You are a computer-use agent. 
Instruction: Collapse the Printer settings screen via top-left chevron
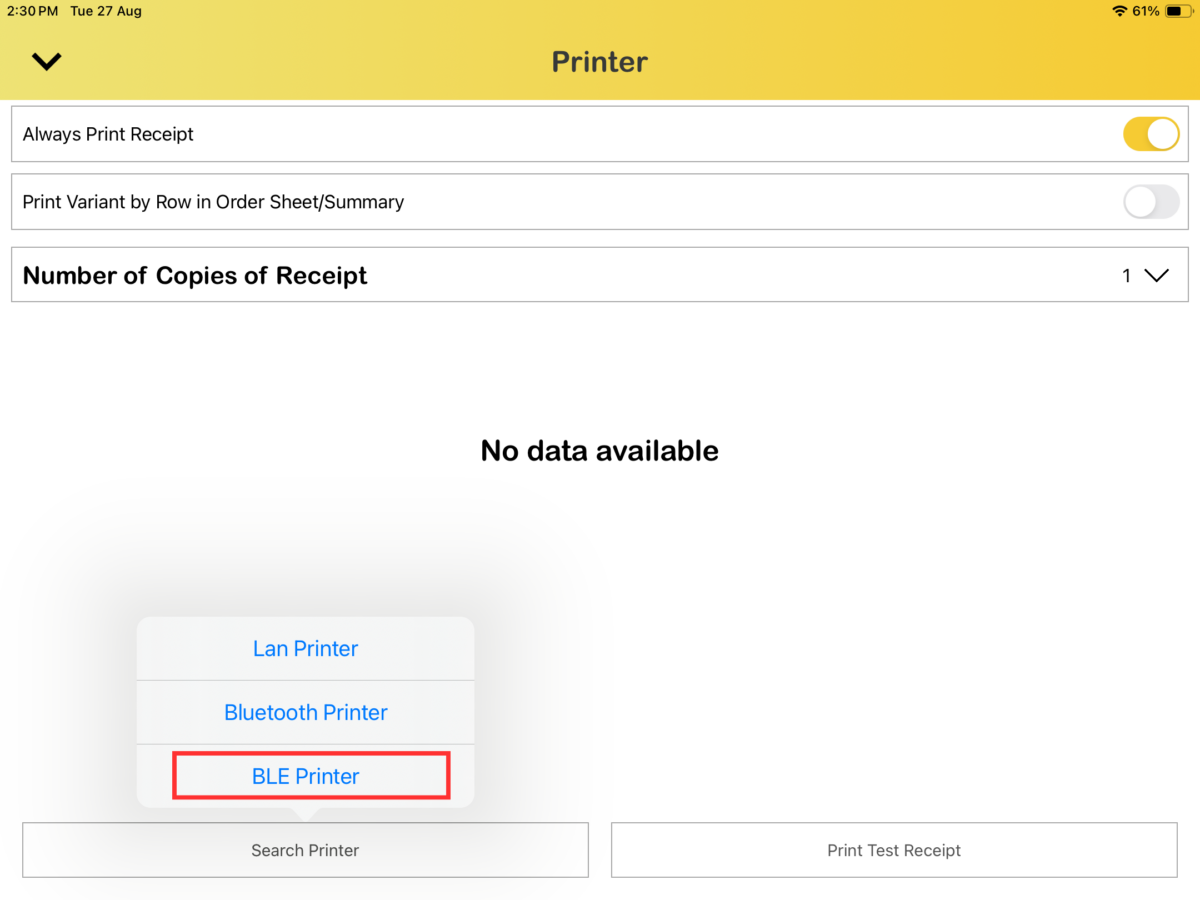click(46, 61)
